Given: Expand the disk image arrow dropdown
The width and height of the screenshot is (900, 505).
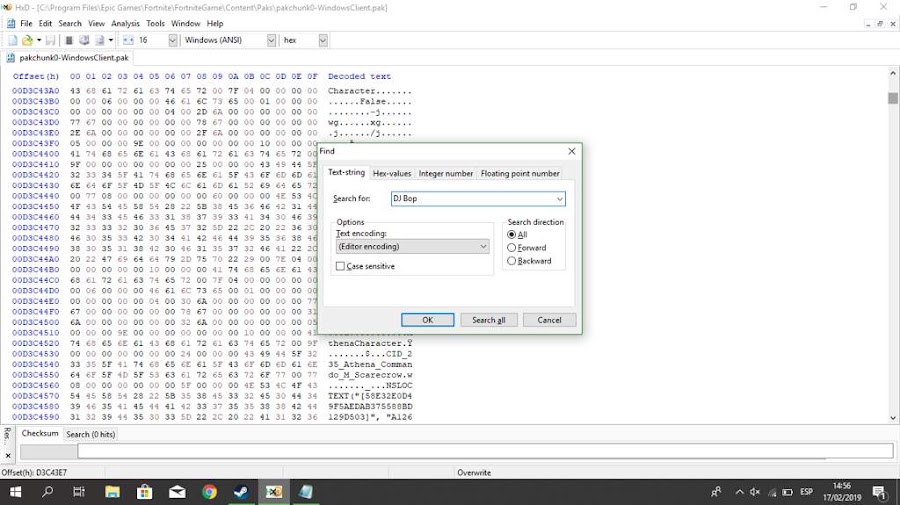Looking at the screenshot, I should pos(111,40).
